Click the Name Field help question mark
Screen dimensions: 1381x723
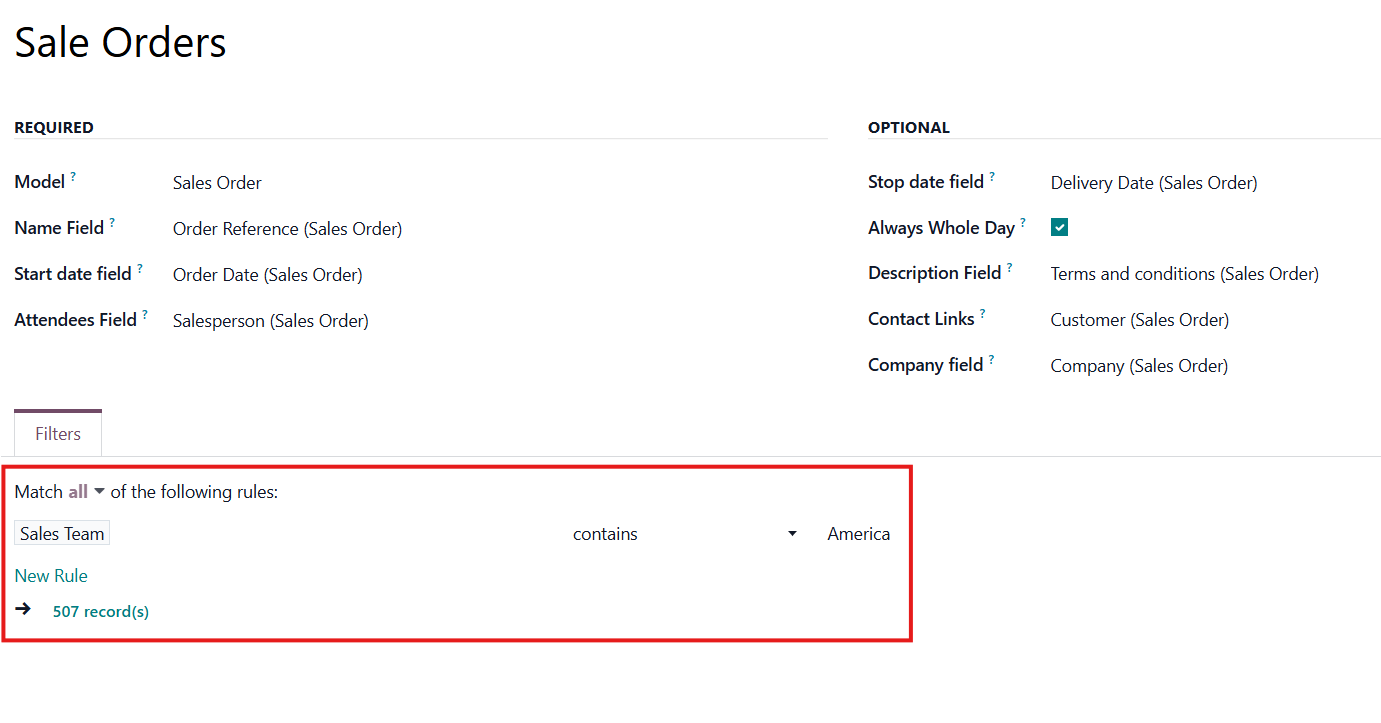coord(112,223)
